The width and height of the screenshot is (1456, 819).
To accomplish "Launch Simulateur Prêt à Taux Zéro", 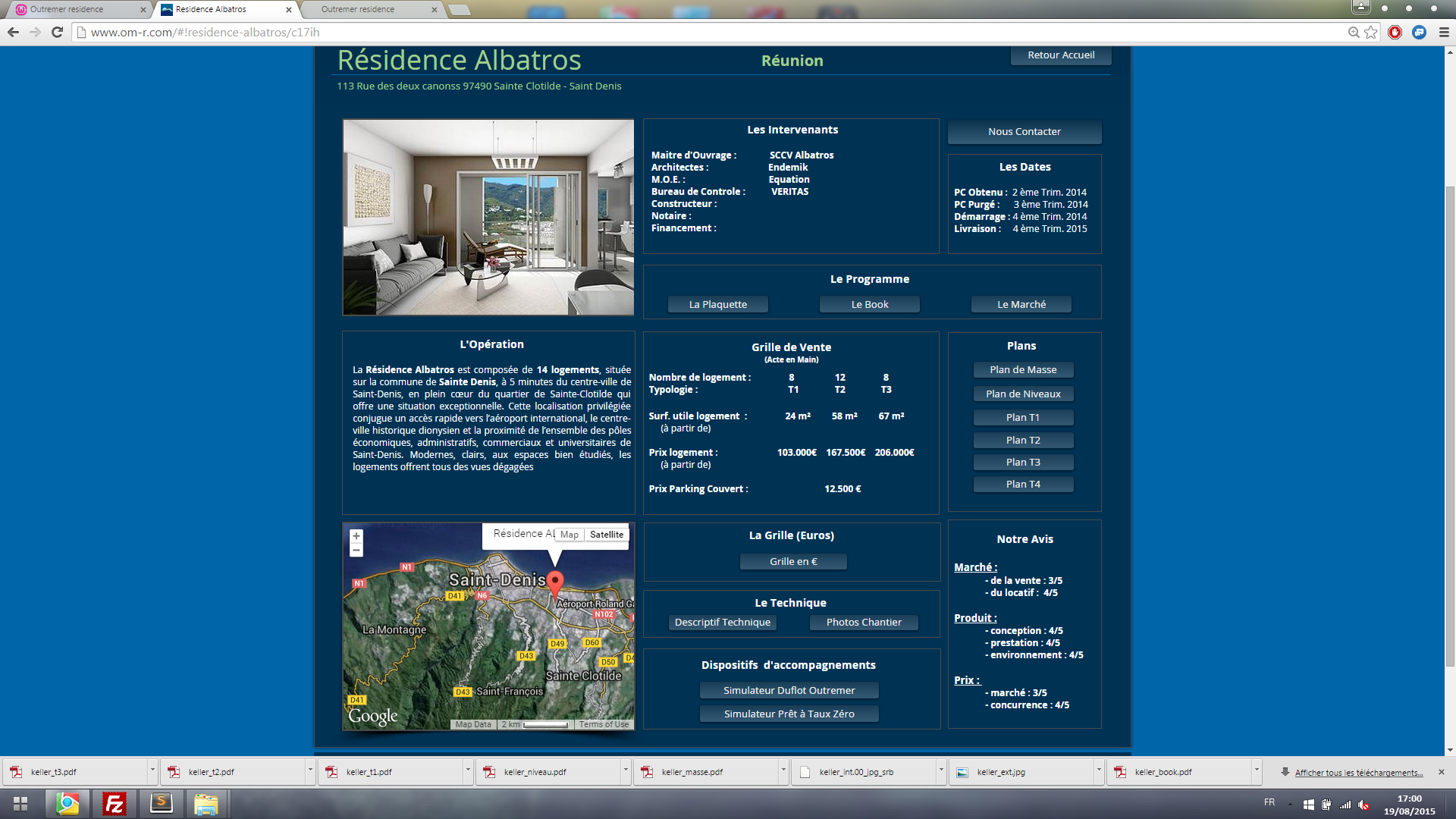I will coord(789,714).
